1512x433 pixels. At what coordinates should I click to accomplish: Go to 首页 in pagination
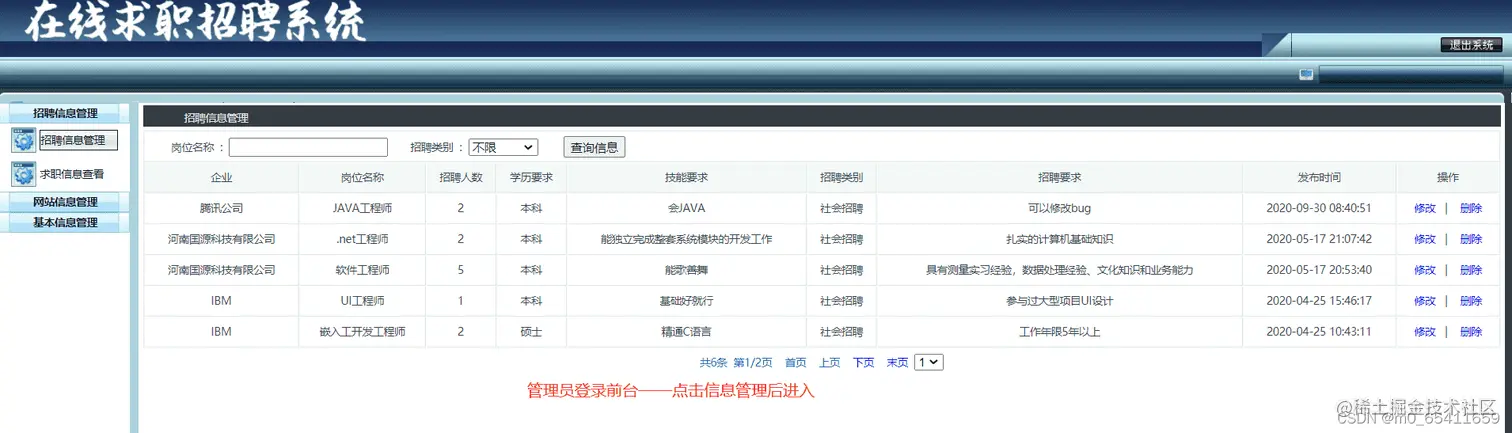point(796,363)
